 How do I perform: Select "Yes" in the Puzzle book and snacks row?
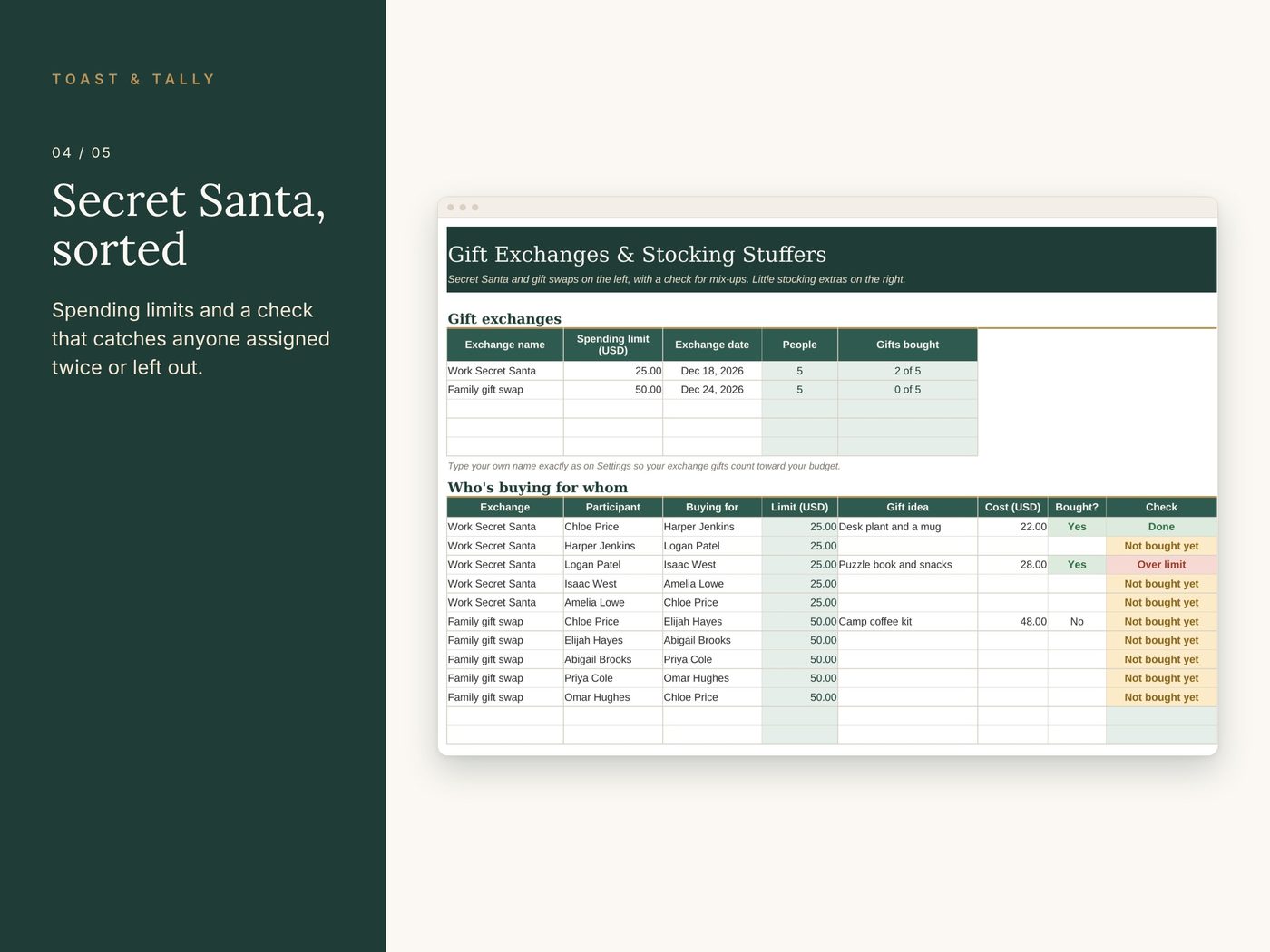[1077, 565]
